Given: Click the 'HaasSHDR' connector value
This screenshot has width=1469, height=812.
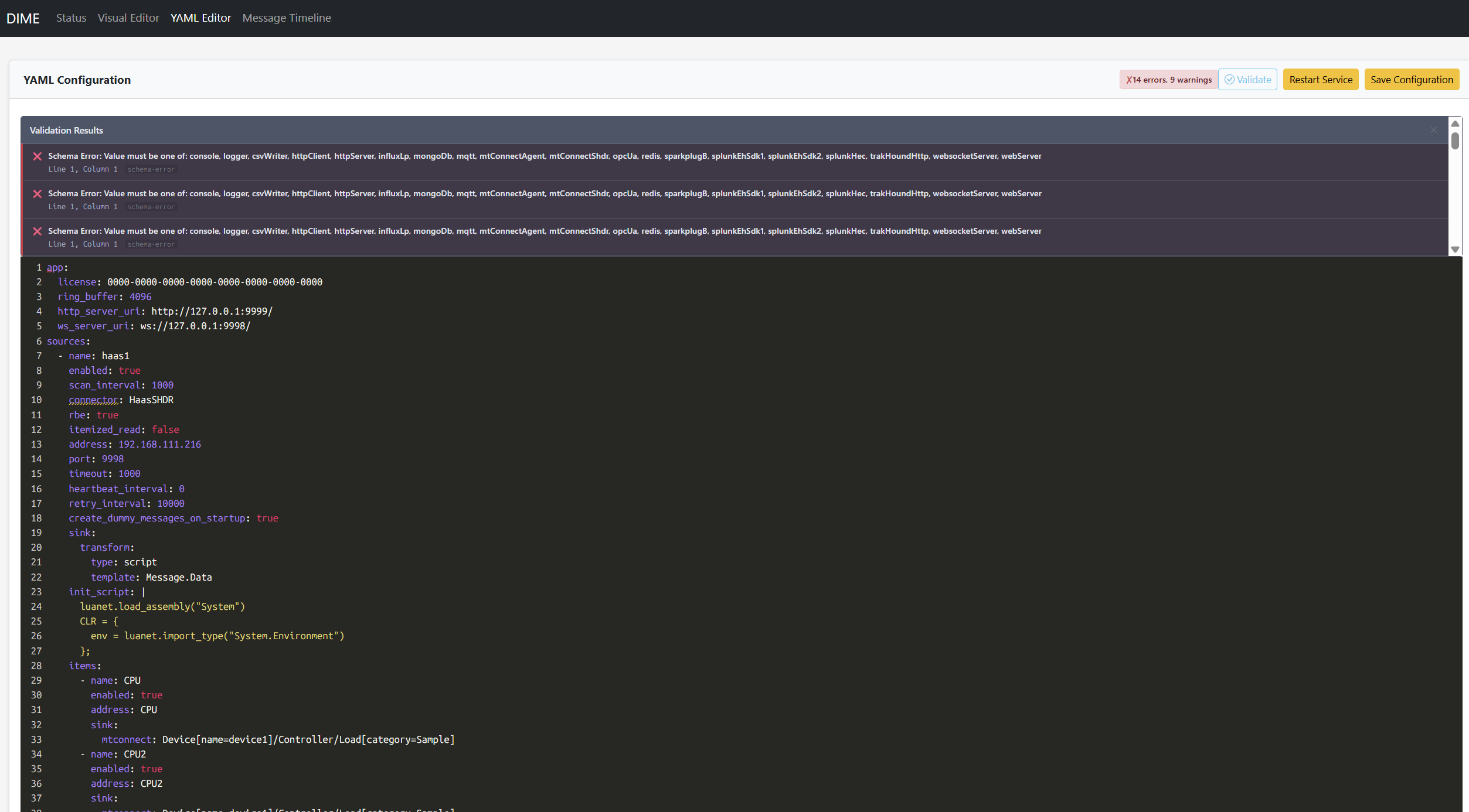Looking at the screenshot, I should click(x=151, y=400).
